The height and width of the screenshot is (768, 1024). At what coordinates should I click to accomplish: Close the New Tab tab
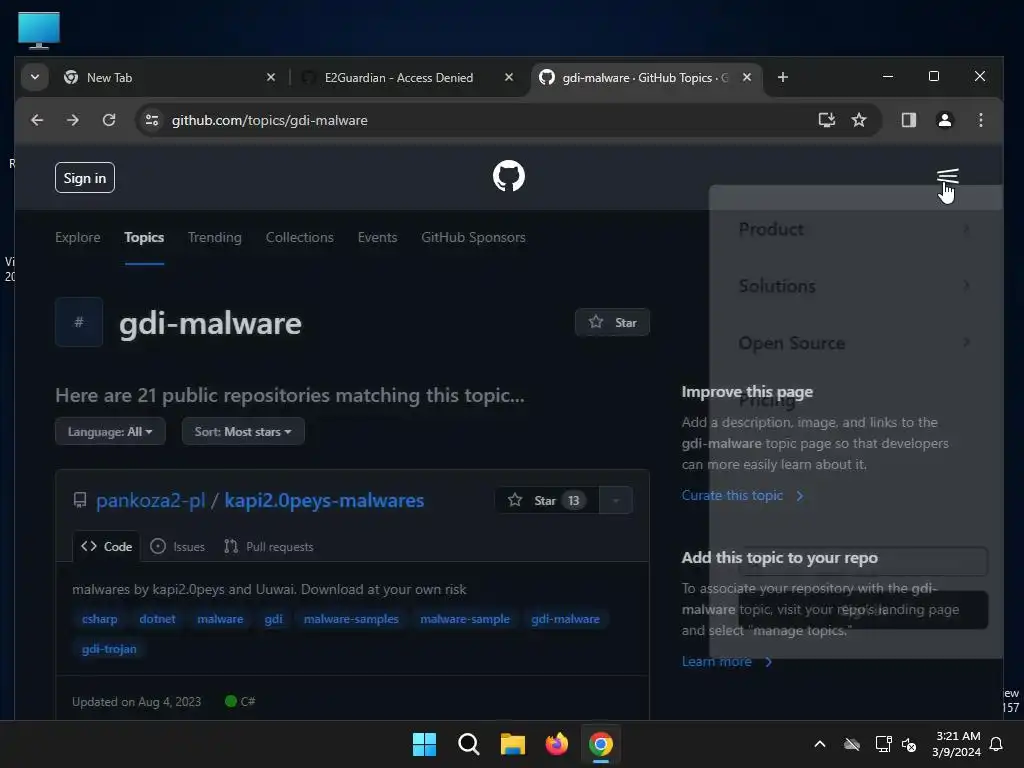(271, 77)
